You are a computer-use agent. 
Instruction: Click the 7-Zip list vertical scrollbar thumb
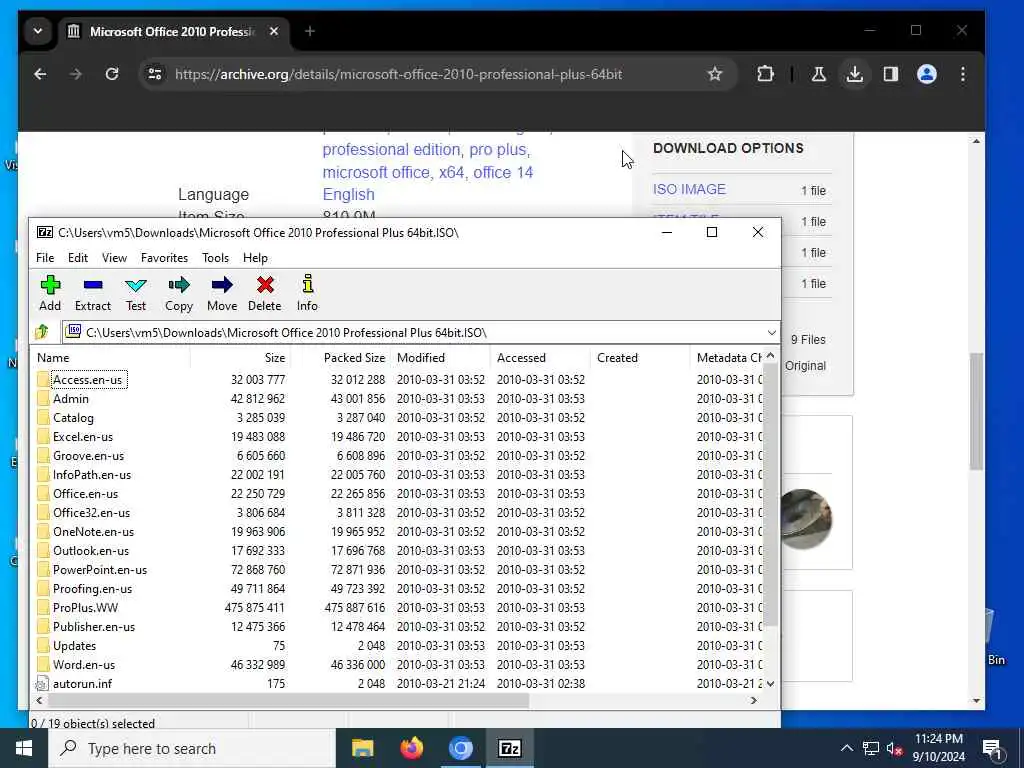pos(770,494)
